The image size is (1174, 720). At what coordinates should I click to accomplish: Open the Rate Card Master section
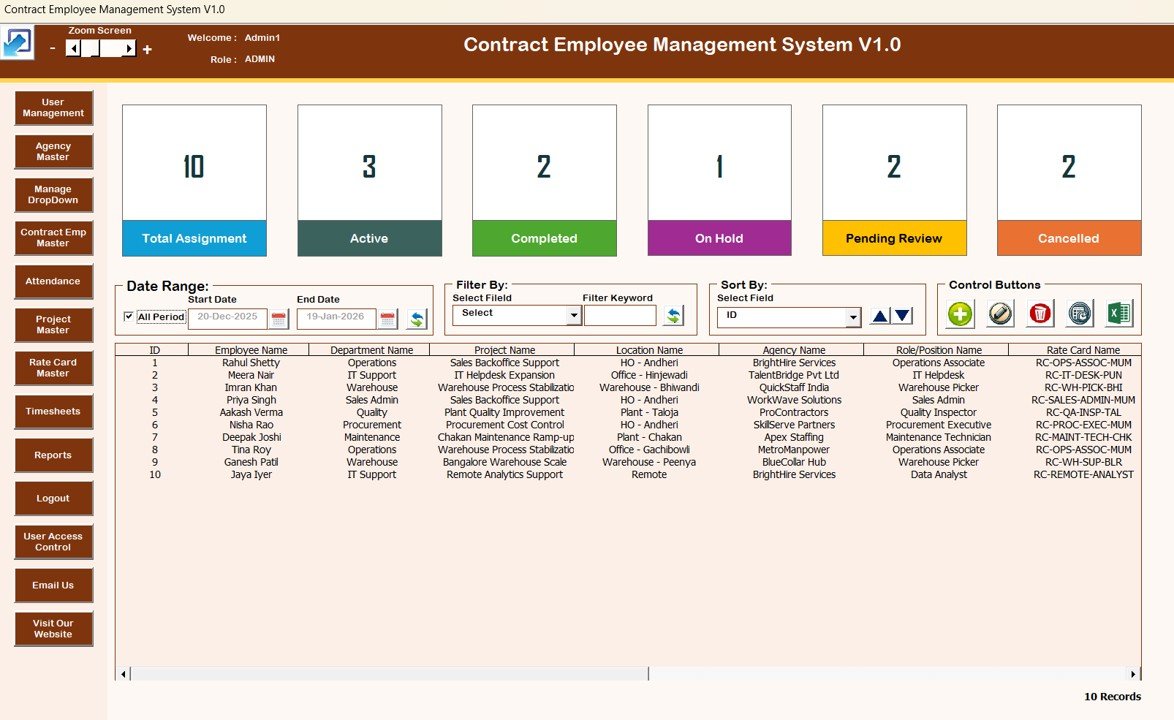[x=53, y=368]
